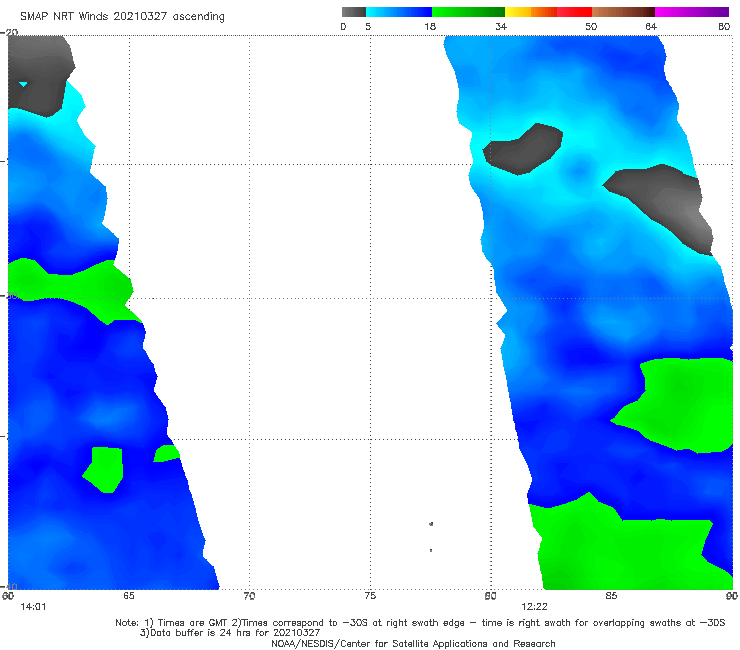Click the brown 50-64 segment of the color bar
This screenshot has width=740, height=650.
click(623, 12)
